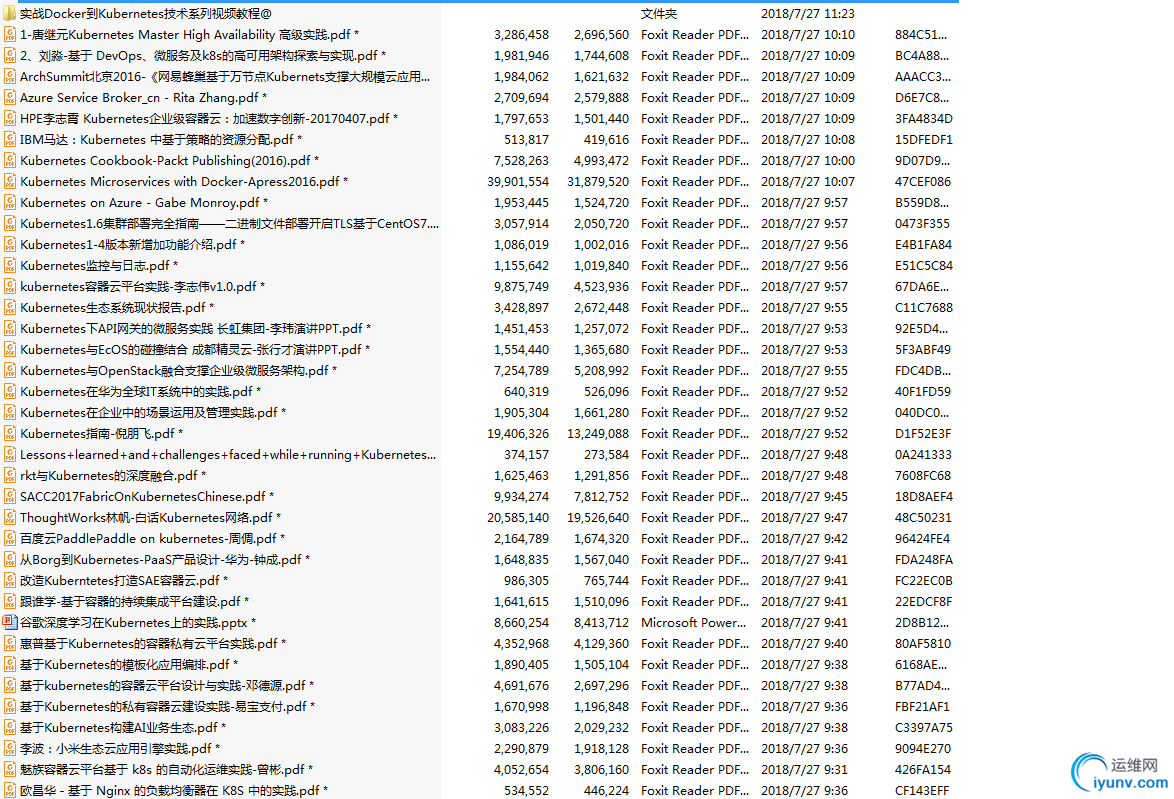
Task: Click PDF icon of Kubernetes监控与日志.pdf
Action: (x=10, y=265)
